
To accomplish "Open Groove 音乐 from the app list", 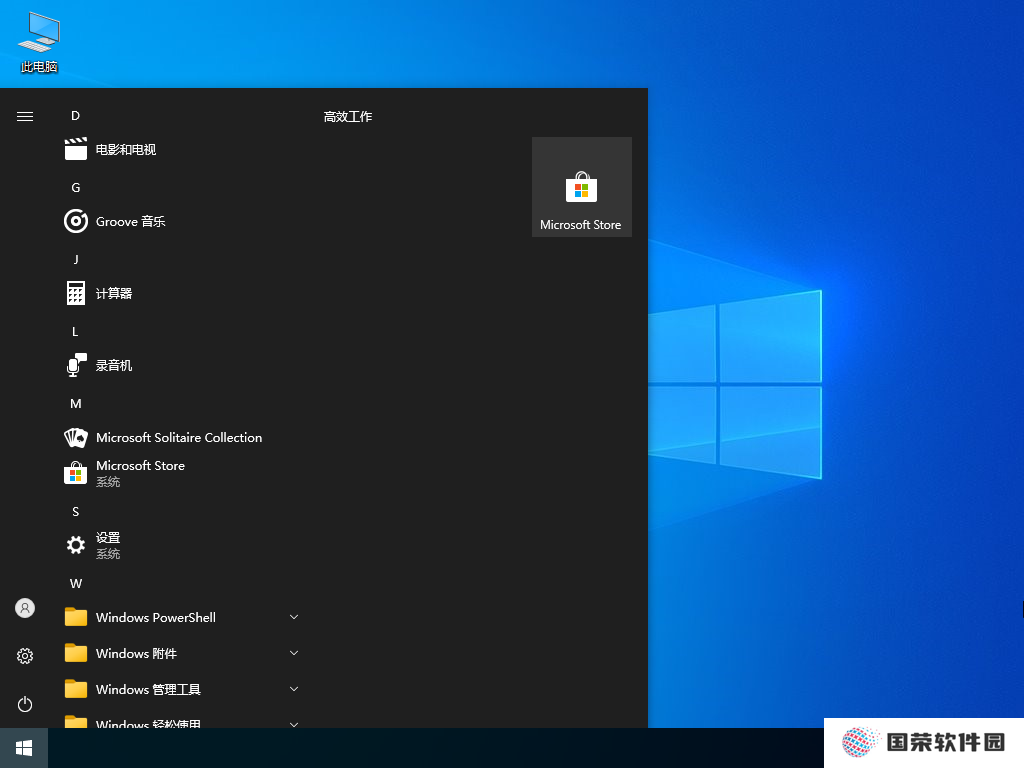I will pos(182,221).
